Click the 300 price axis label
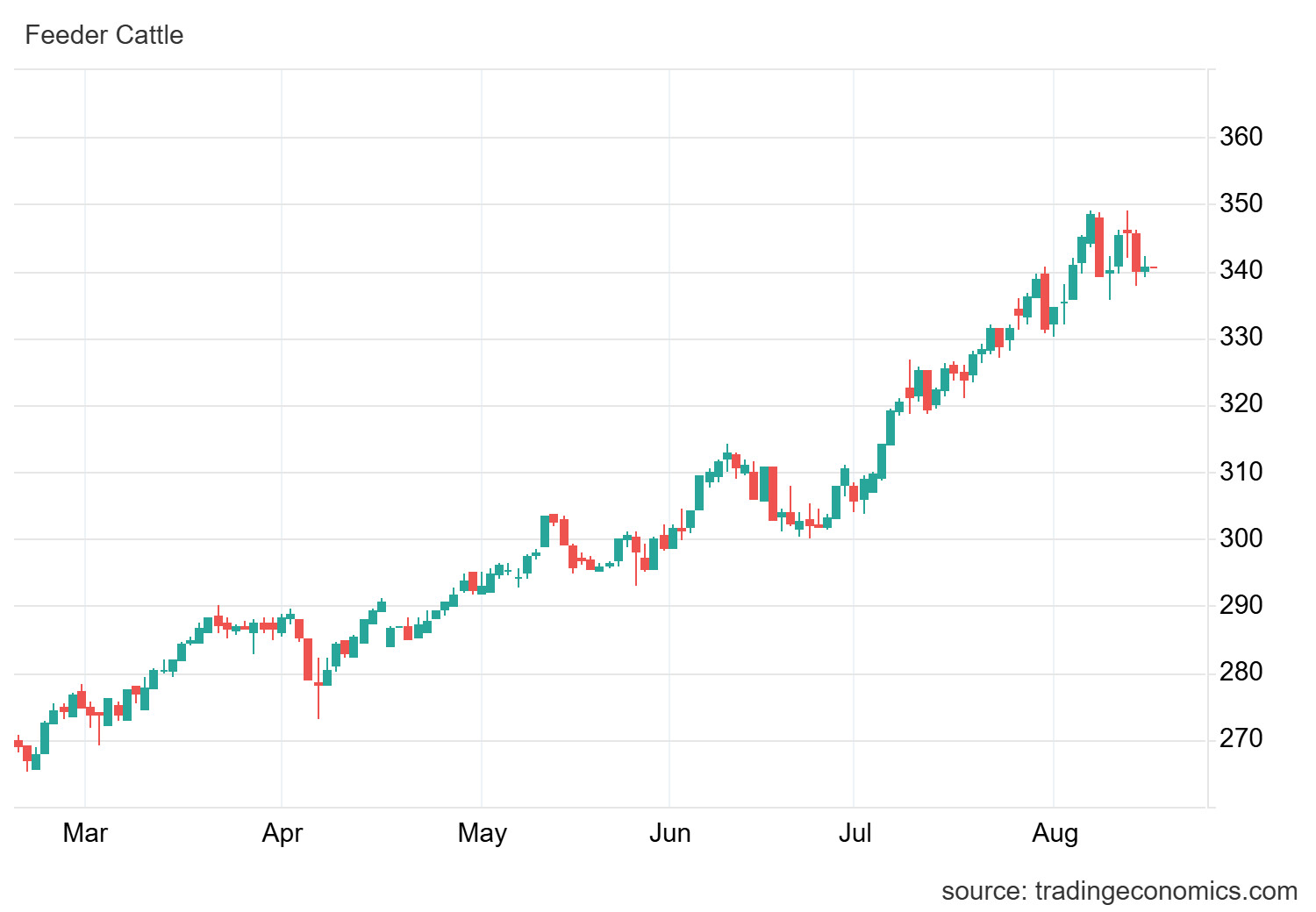 point(1241,538)
